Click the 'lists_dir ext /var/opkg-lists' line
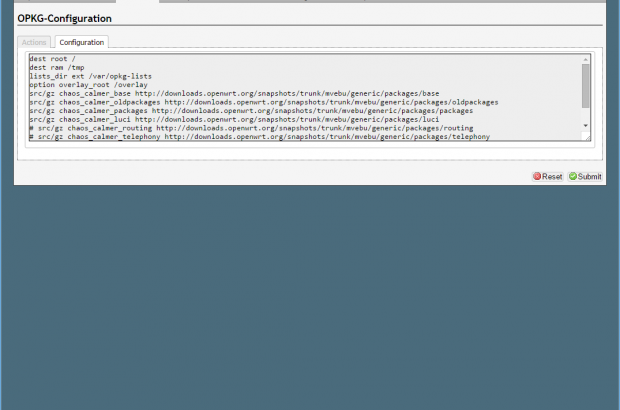The height and width of the screenshot is (410, 620). click(90, 77)
